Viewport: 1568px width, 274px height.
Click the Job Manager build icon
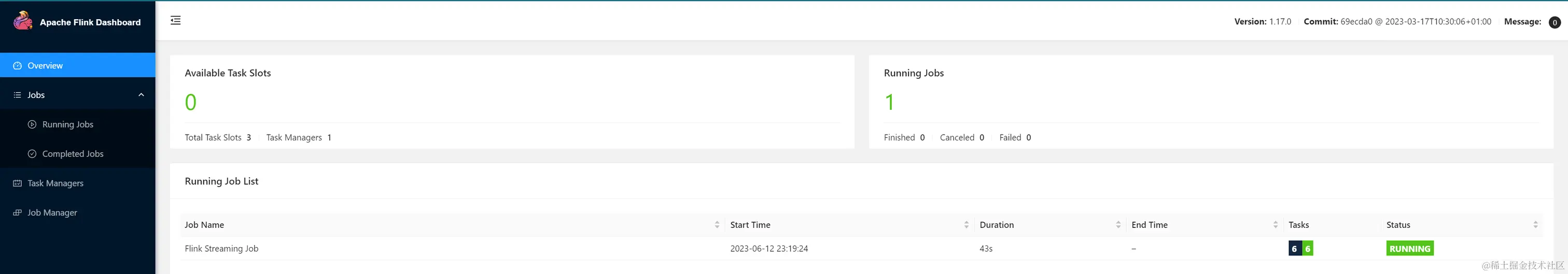[x=17, y=213]
